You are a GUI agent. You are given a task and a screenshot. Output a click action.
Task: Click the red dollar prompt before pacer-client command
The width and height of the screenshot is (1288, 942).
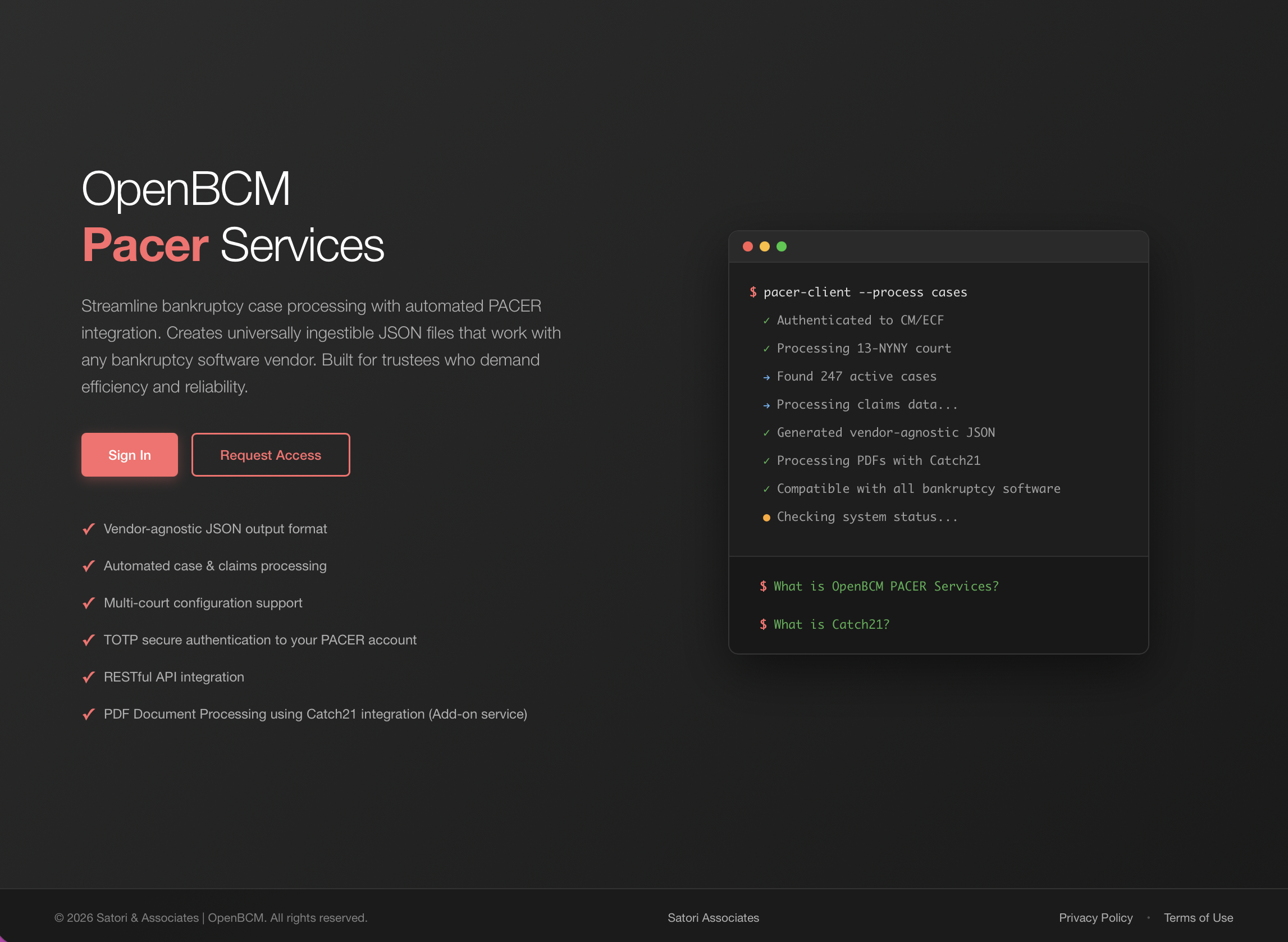753,292
